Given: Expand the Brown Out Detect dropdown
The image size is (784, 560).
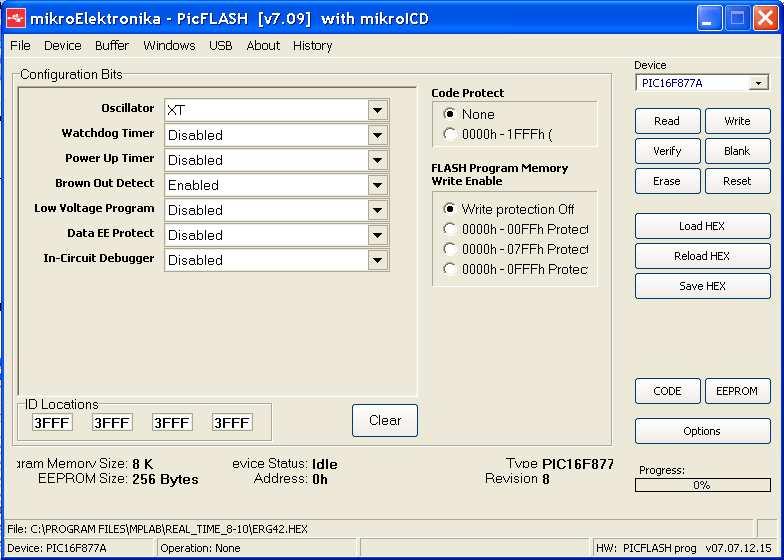Looking at the screenshot, I should point(378,185).
